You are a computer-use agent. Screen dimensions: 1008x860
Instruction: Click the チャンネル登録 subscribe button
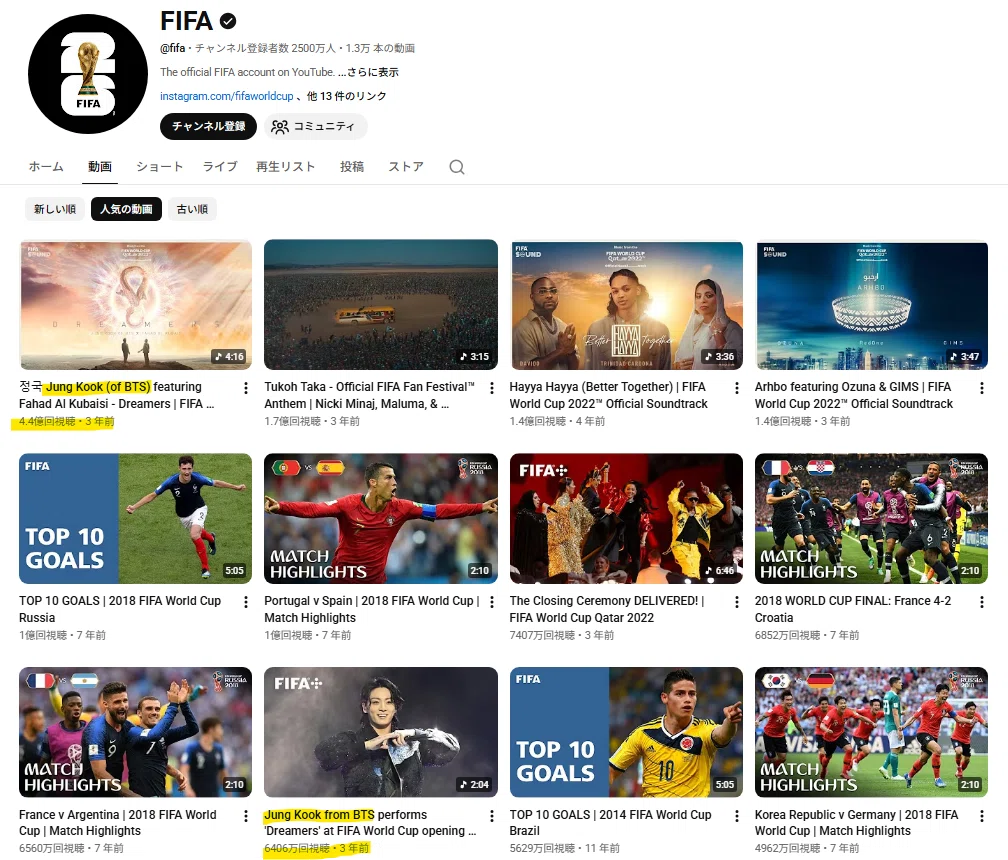(x=208, y=127)
